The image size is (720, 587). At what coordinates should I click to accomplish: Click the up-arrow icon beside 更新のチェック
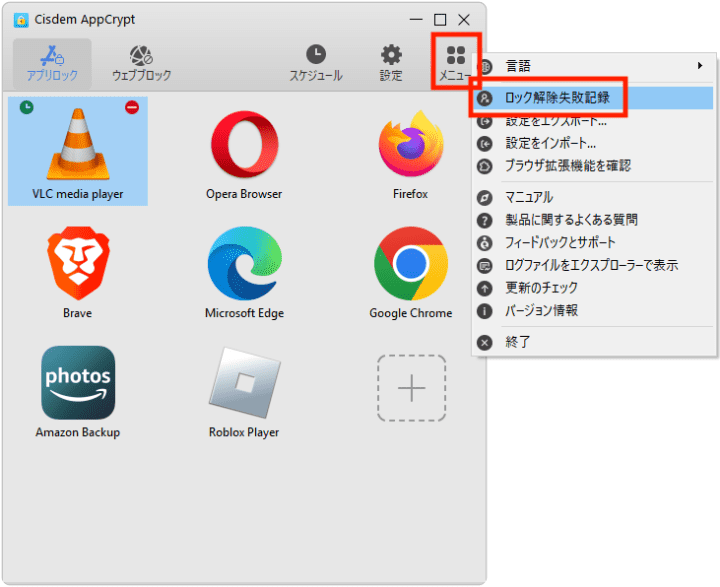point(485,288)
